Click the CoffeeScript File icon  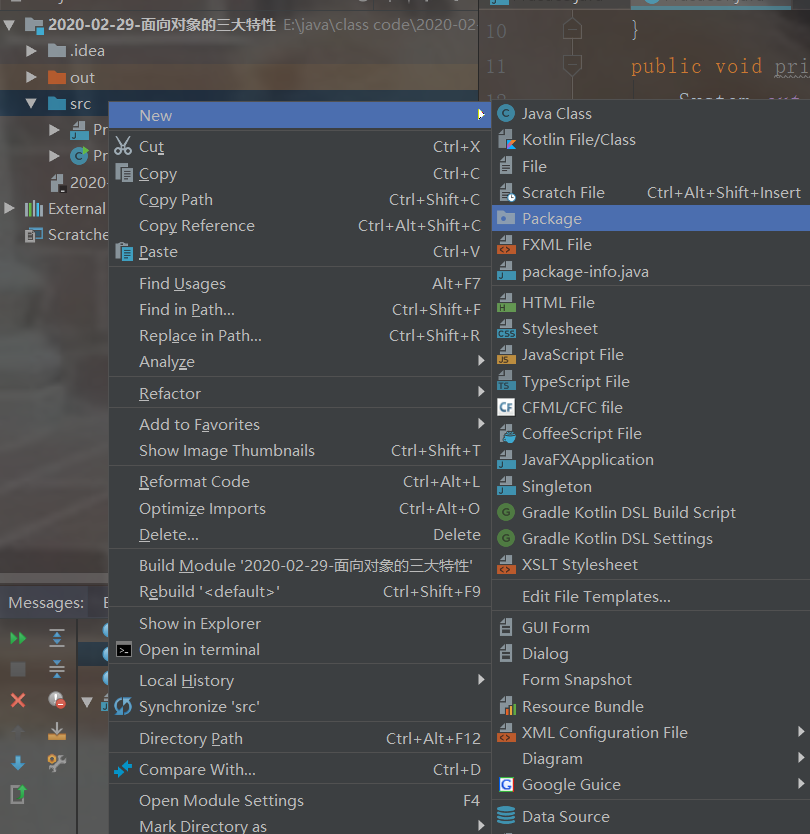[x=507, y=433]
